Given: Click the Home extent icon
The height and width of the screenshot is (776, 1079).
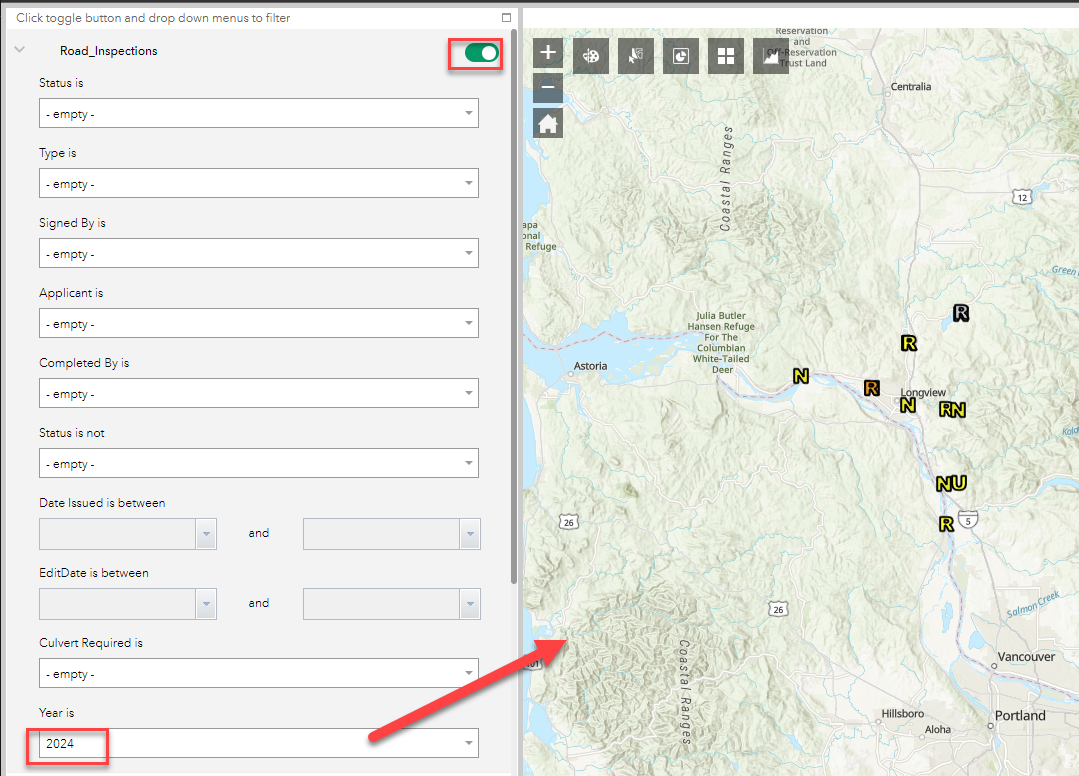Looking at the screenshot, I should pos(547,124).
